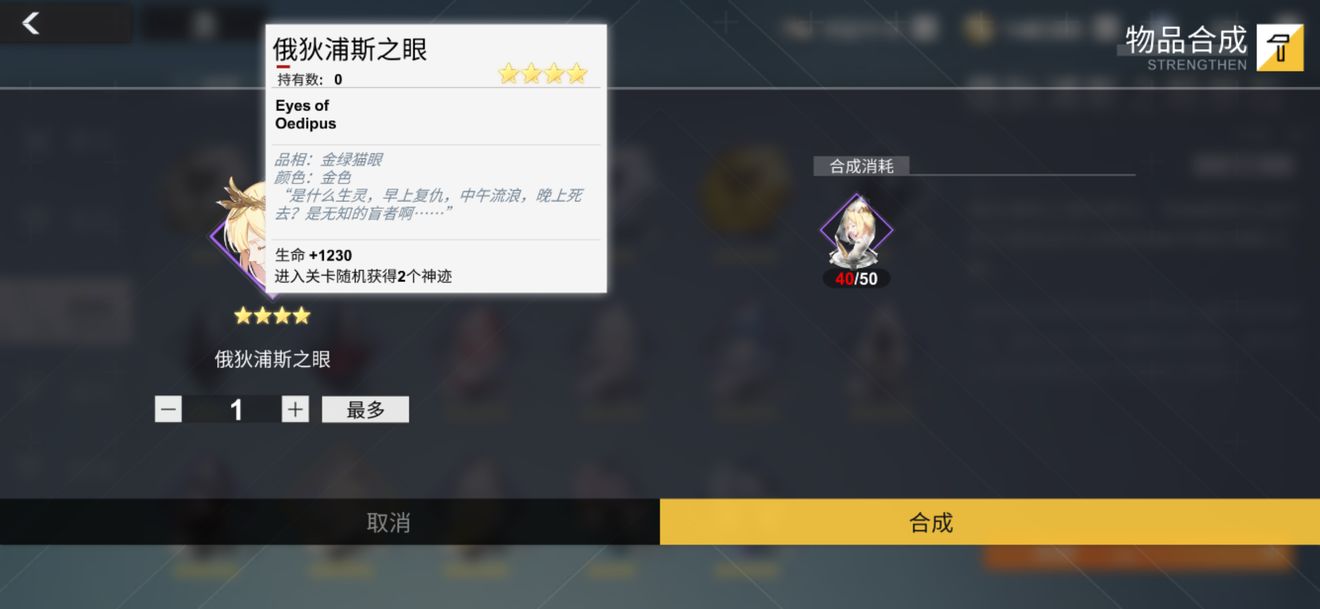Click the 物品合成 title text
The height and width of the screenshot is (609, 1320).
[x=1186, y=40]
